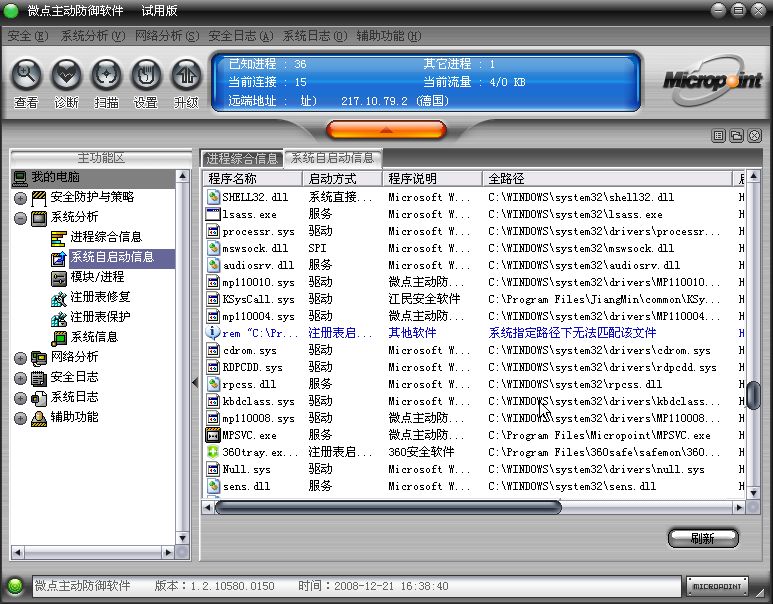The height and width of the screenshot is (604, 773).
Task: Click the Micropoint logo
Action: coord(712,81)
